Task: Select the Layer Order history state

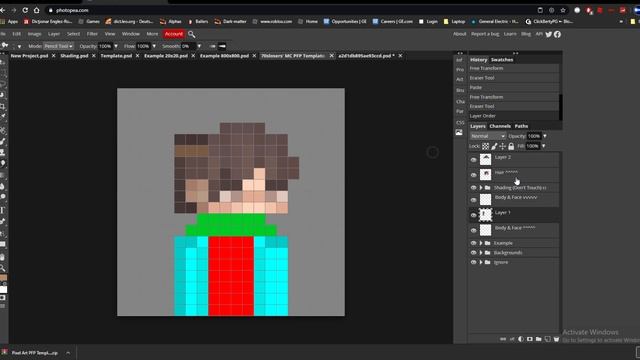Action: [x=513, y=116]
